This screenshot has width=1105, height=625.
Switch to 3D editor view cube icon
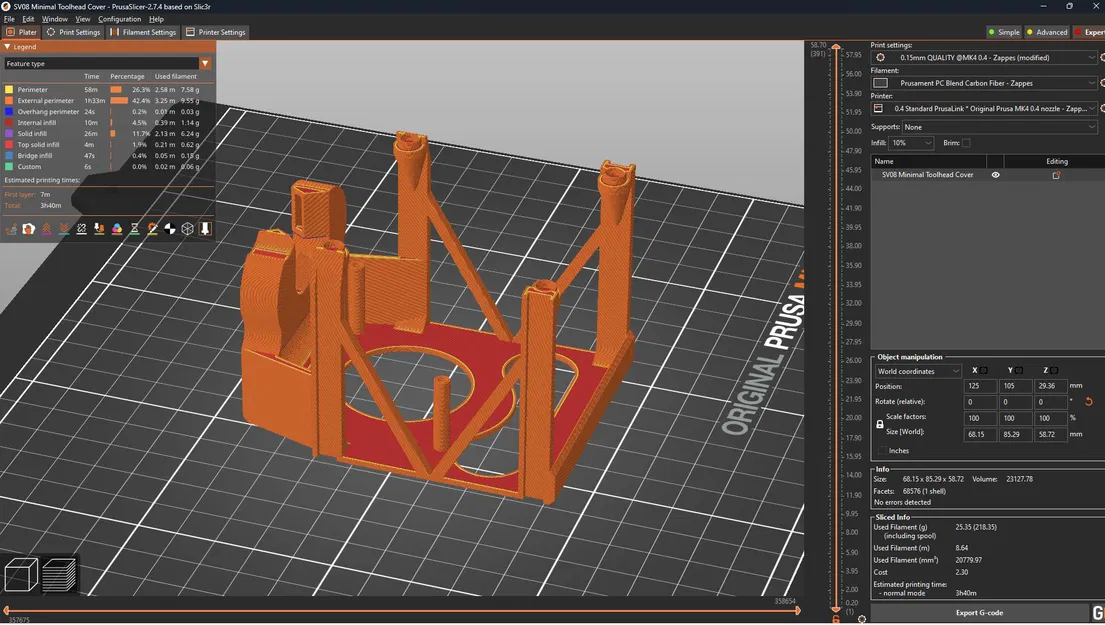coord(20,574)
